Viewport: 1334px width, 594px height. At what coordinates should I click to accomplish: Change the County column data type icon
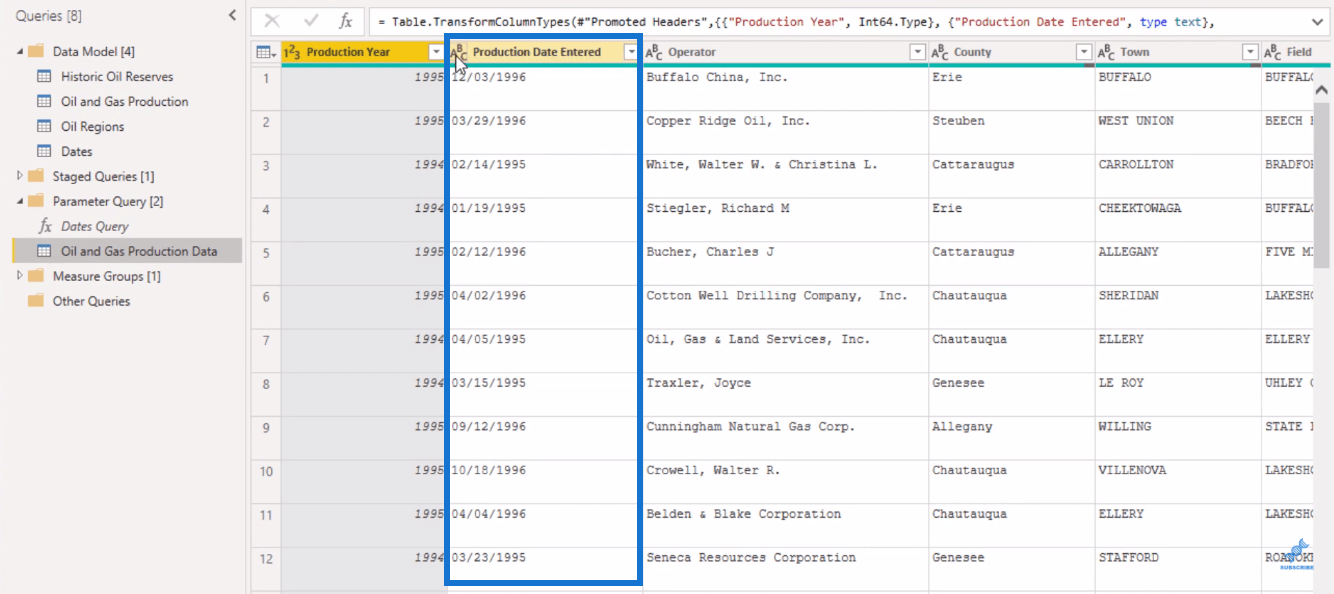click(940, 52)
